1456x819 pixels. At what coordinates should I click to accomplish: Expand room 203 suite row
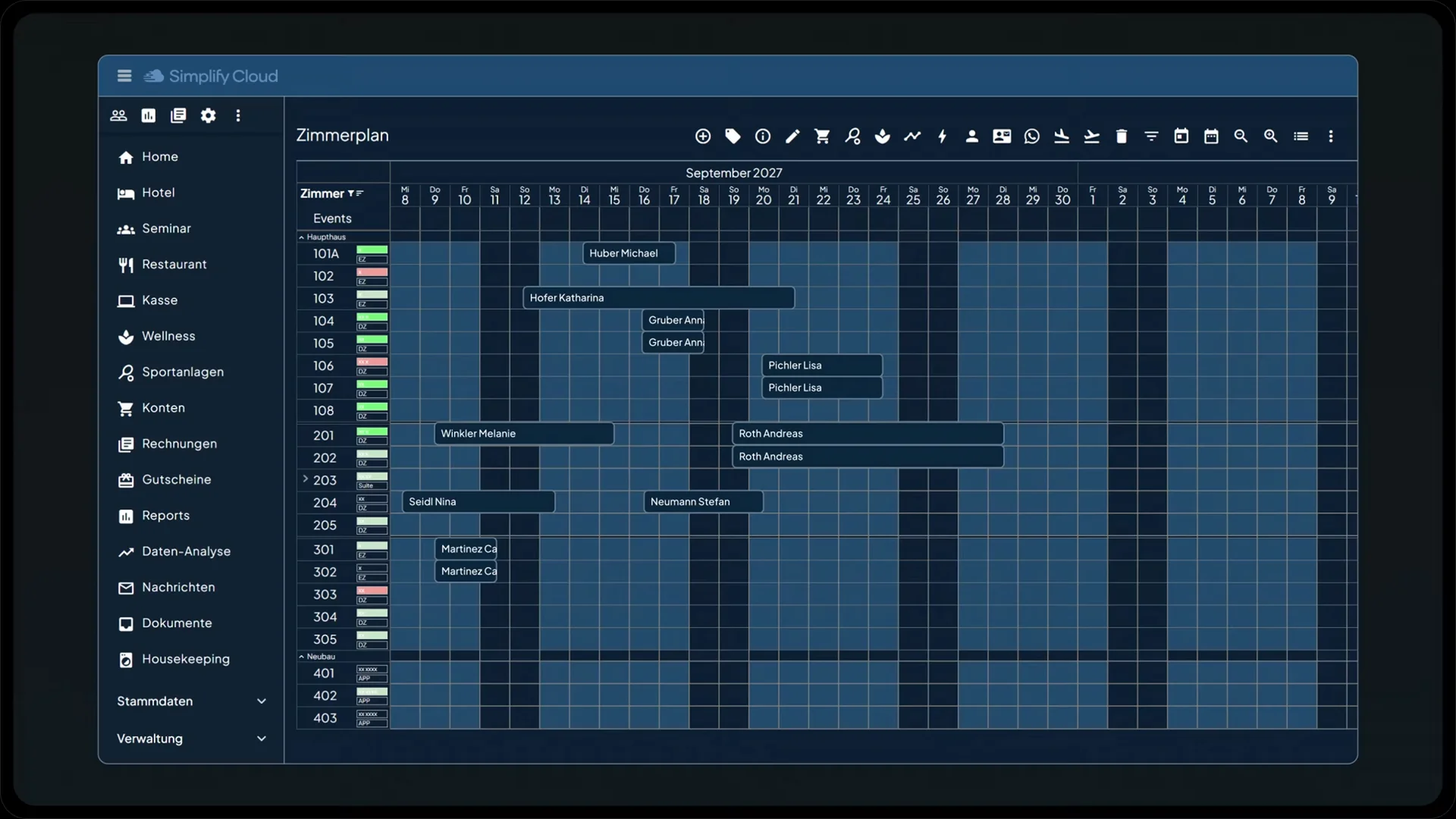point(306,479)
